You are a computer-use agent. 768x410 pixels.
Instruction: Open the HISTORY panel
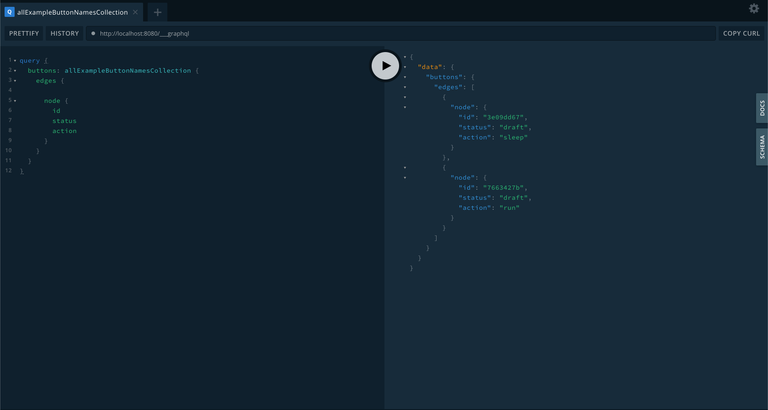click(64, 33)
